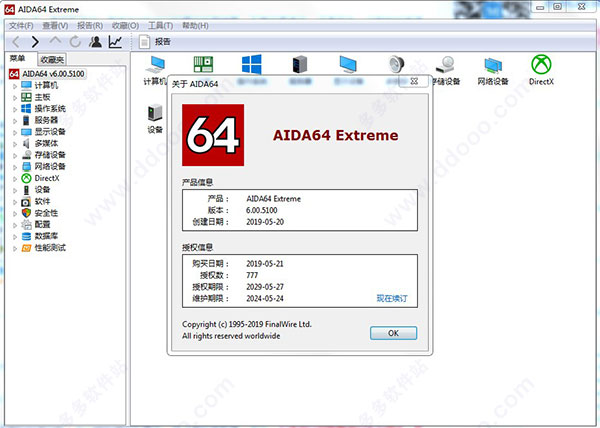Open the speaker multimedia large icon
This screenshot has height=428, width=600.
pos(396,64)
